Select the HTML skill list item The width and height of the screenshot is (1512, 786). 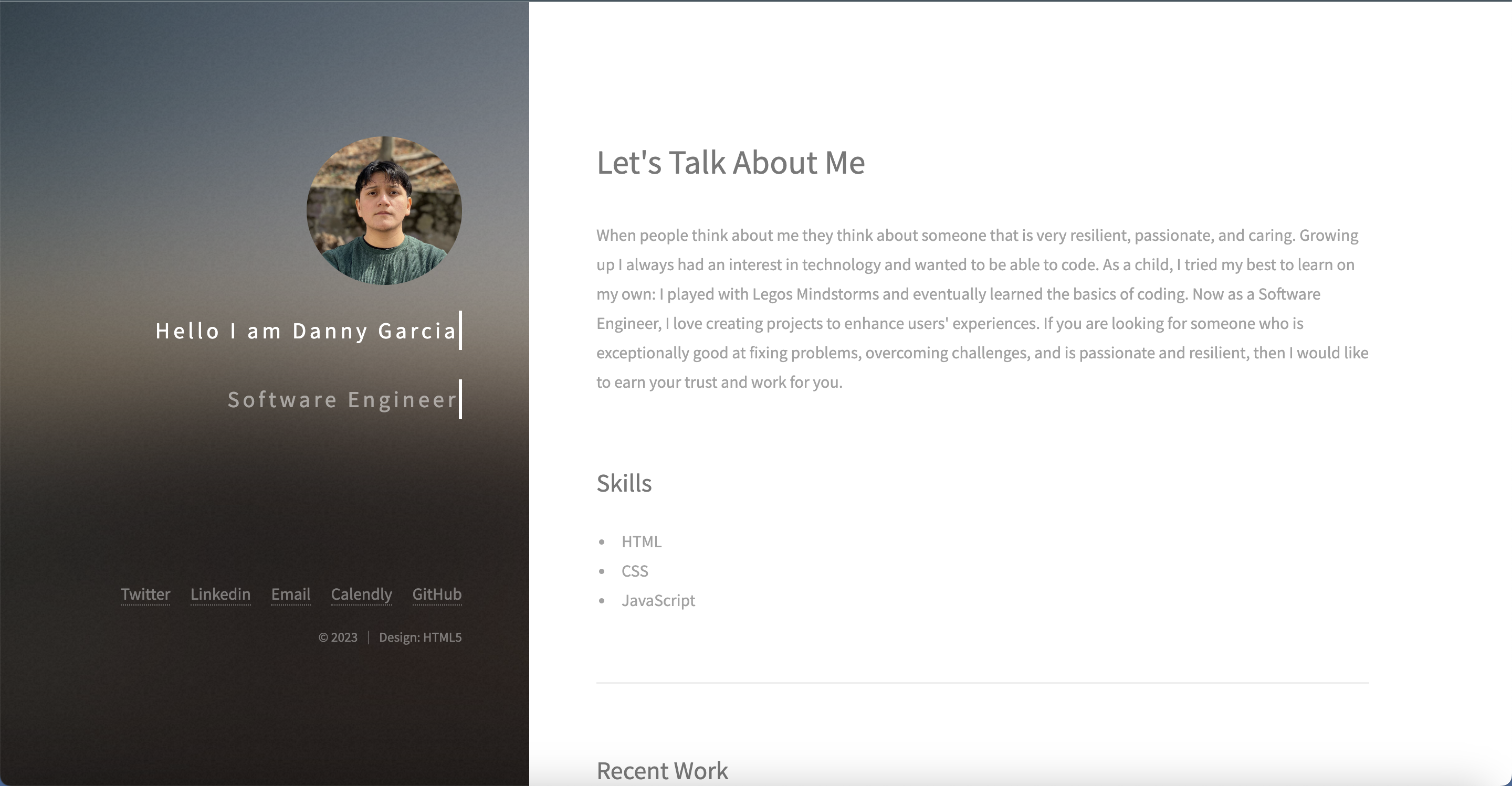[x=642, y=541]
